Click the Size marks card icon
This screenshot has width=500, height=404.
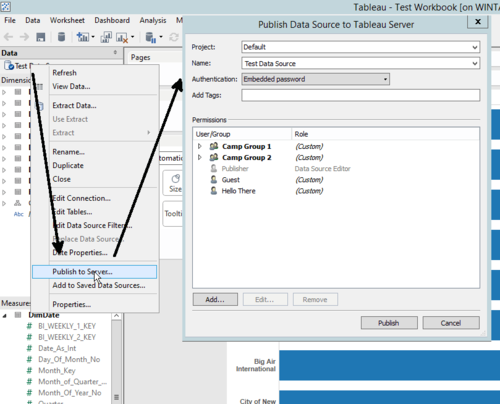point(175,179)
